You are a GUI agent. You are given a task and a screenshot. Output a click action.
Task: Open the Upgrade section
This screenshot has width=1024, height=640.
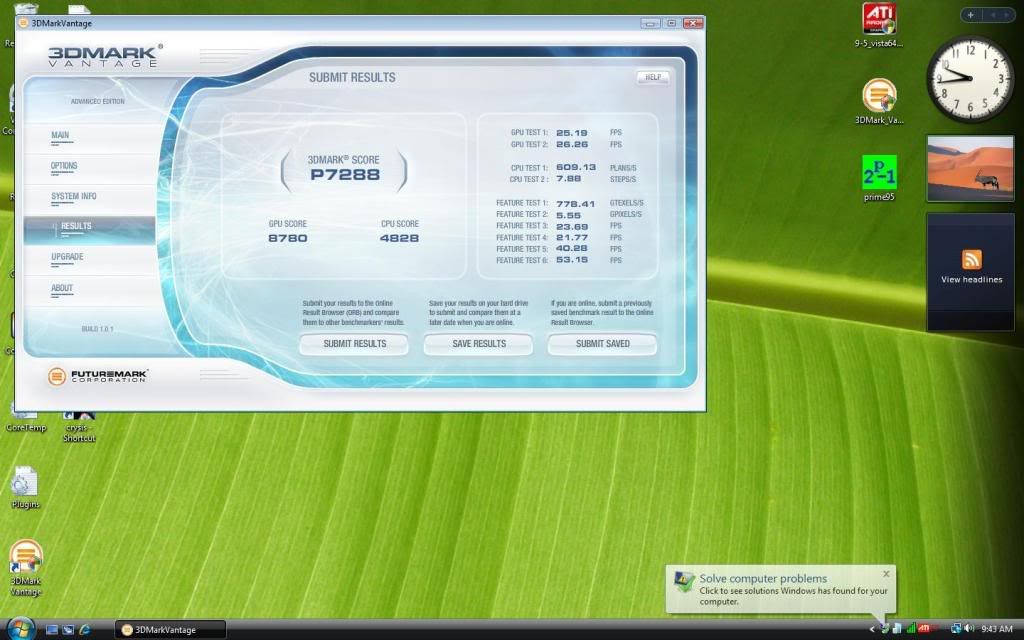coord(67,257)
